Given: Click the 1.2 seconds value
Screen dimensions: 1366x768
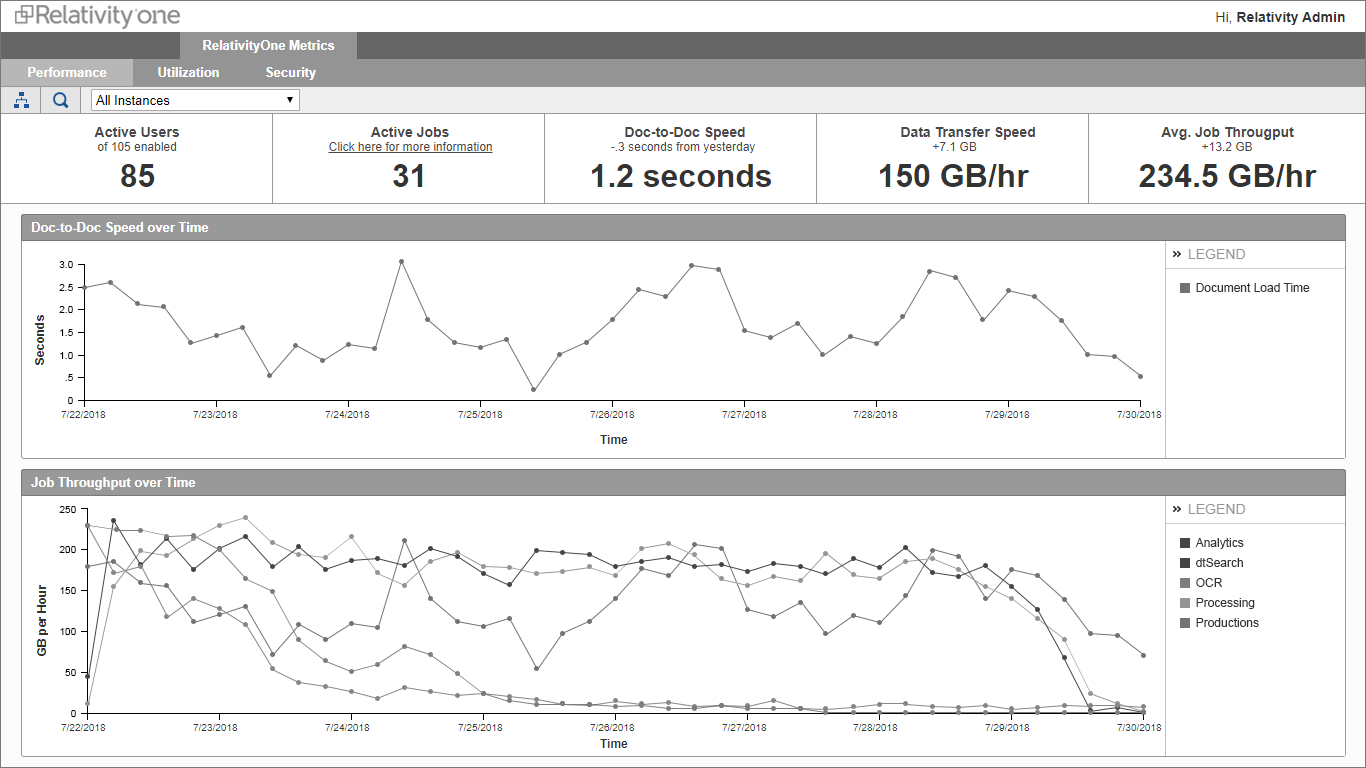Looking at the screenshot, I should 681,176.
